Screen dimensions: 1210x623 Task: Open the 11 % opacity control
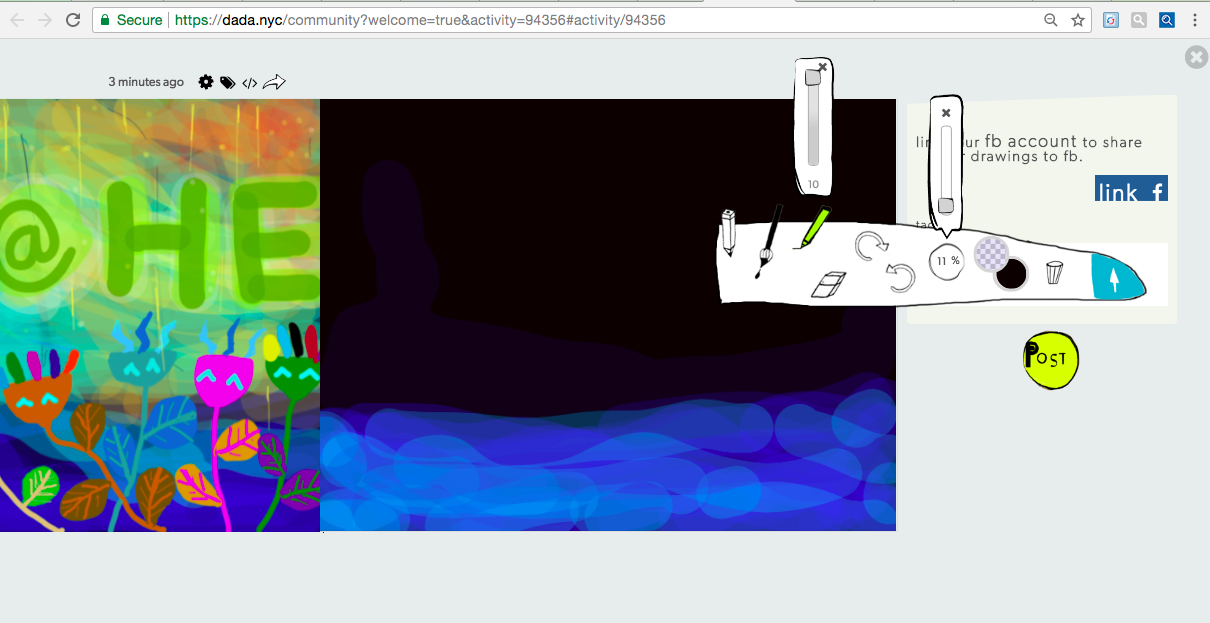(x=946, y=261)
